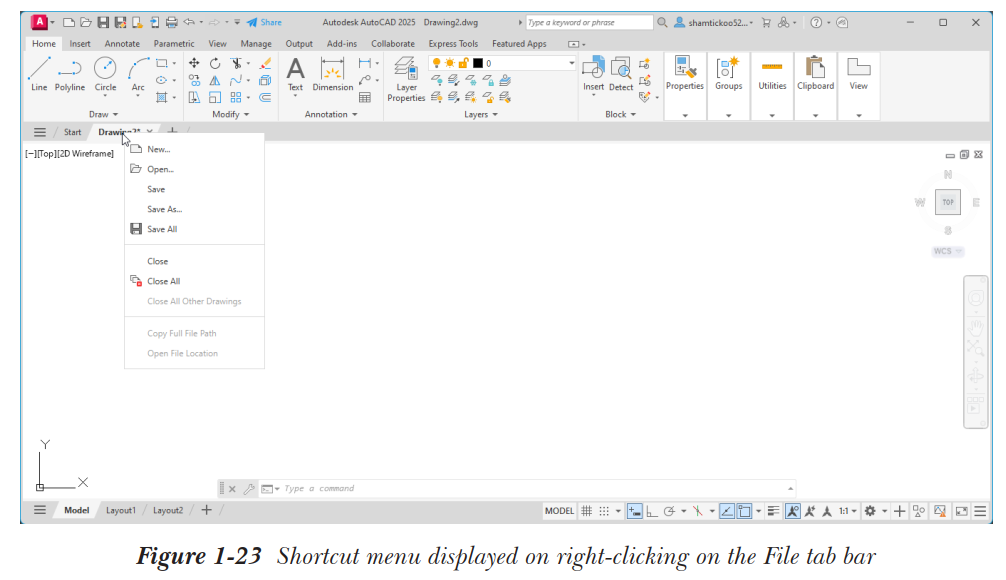Expand the Draw panel dropdown
Screen dimensions: 1006x580
[104, 114]
